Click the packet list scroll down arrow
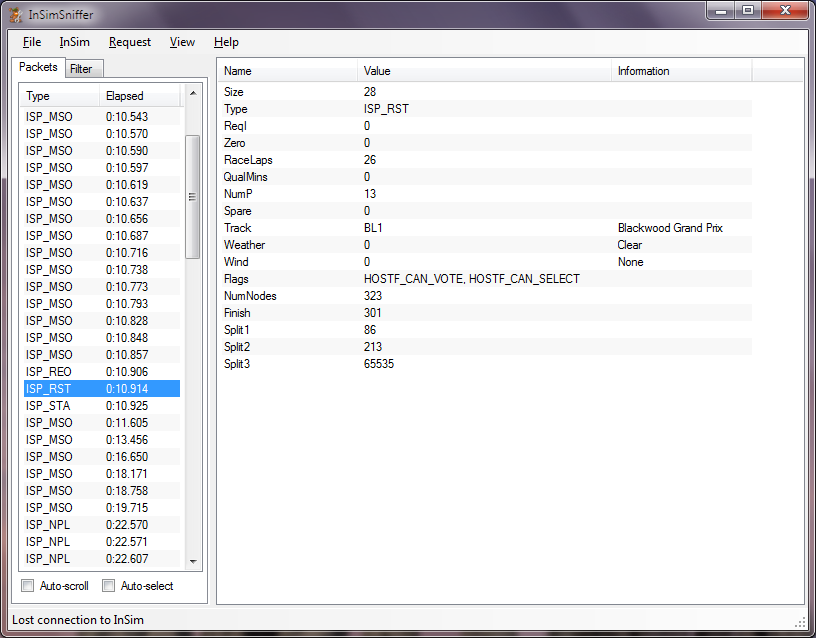The width and height of the screenshot is (816, 638). [x=193, y=562]
